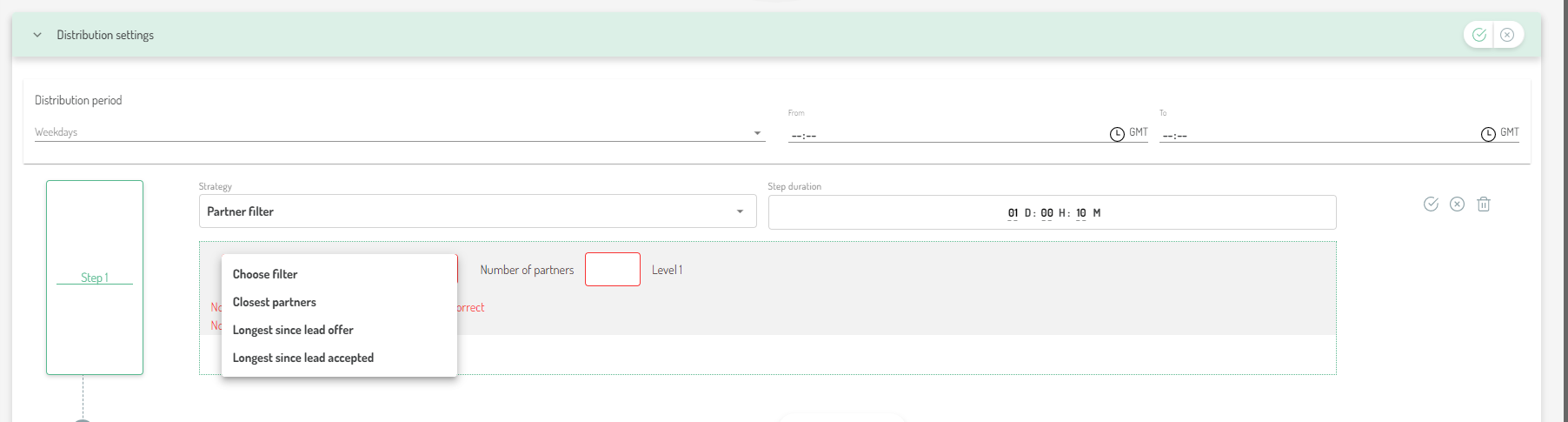Delete the step using the trash icon

click(x=1484, y=204)
